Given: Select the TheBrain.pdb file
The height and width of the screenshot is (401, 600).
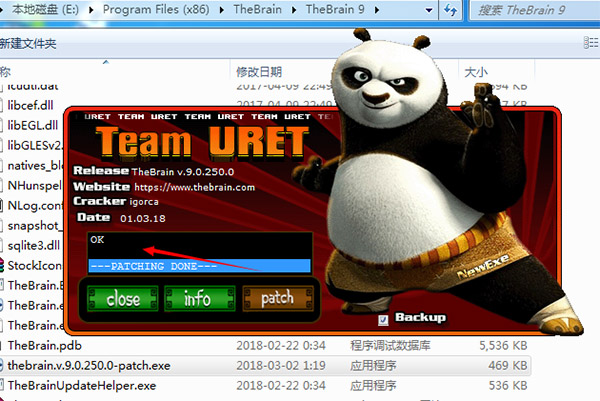Looking at the screenshot, I should [x=44, y=346].
